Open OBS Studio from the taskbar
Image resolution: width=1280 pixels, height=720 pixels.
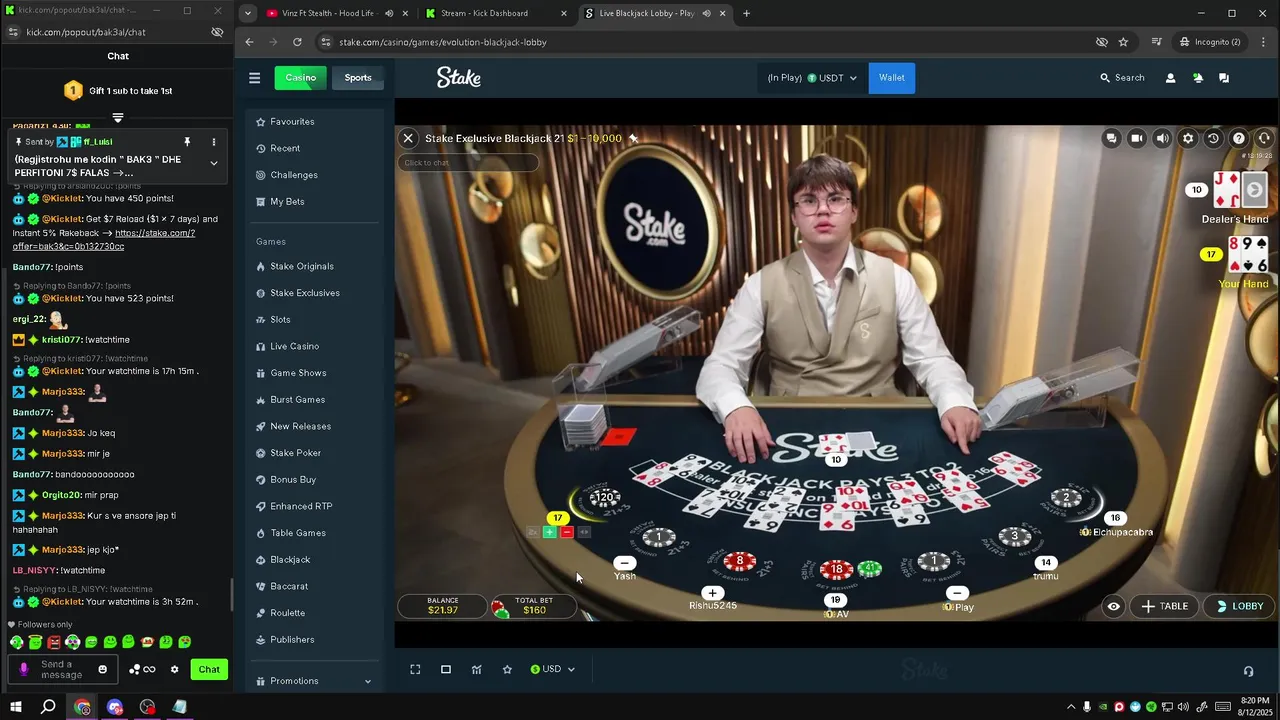[148, 707]
